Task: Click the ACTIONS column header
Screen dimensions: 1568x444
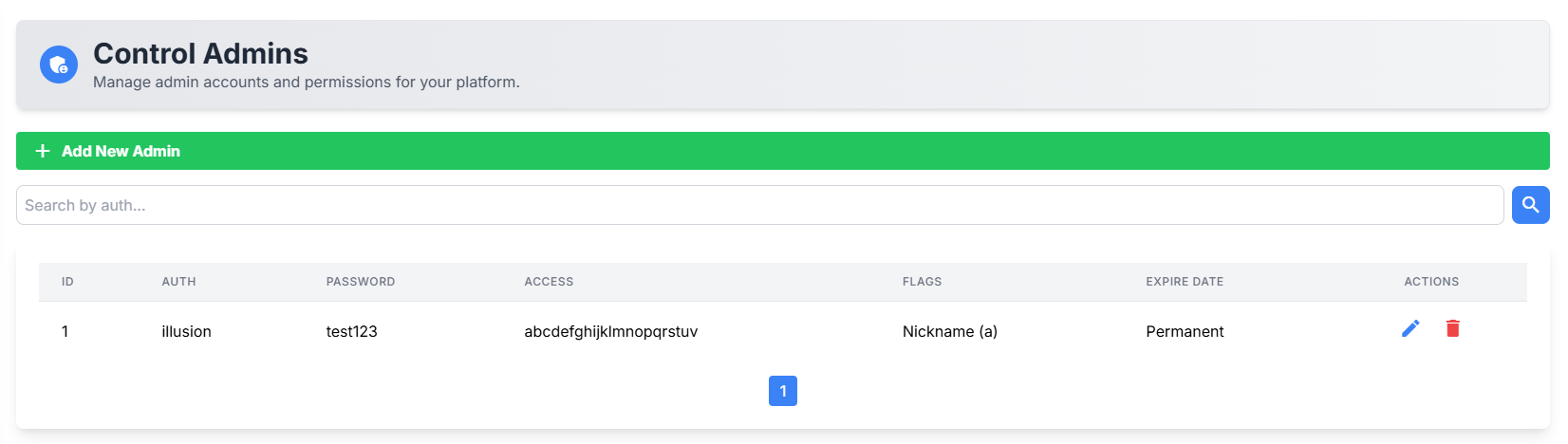Action: tap(1431, 282)
